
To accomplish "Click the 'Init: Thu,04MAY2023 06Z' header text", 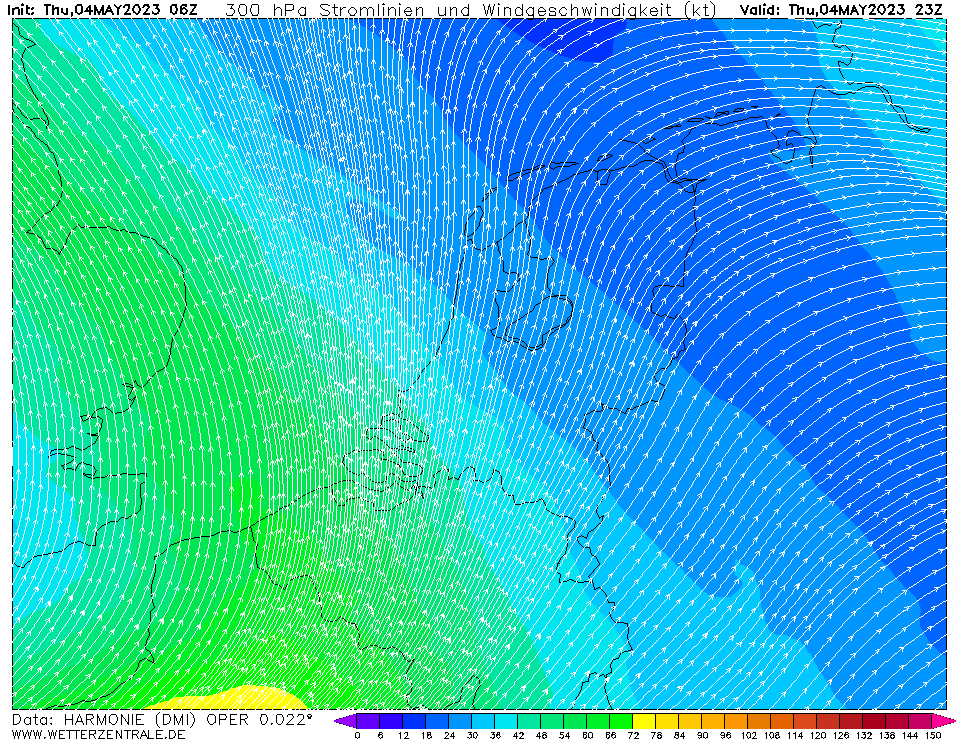I will [102, 10].
